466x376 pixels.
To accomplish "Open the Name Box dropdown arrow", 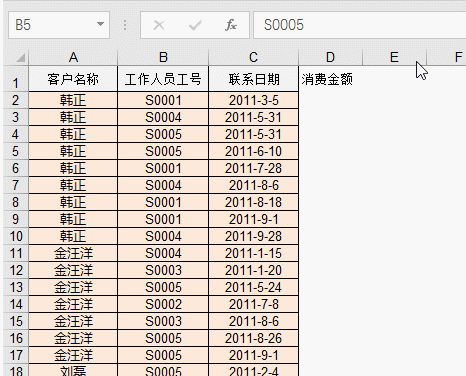I will click(100, 24).
